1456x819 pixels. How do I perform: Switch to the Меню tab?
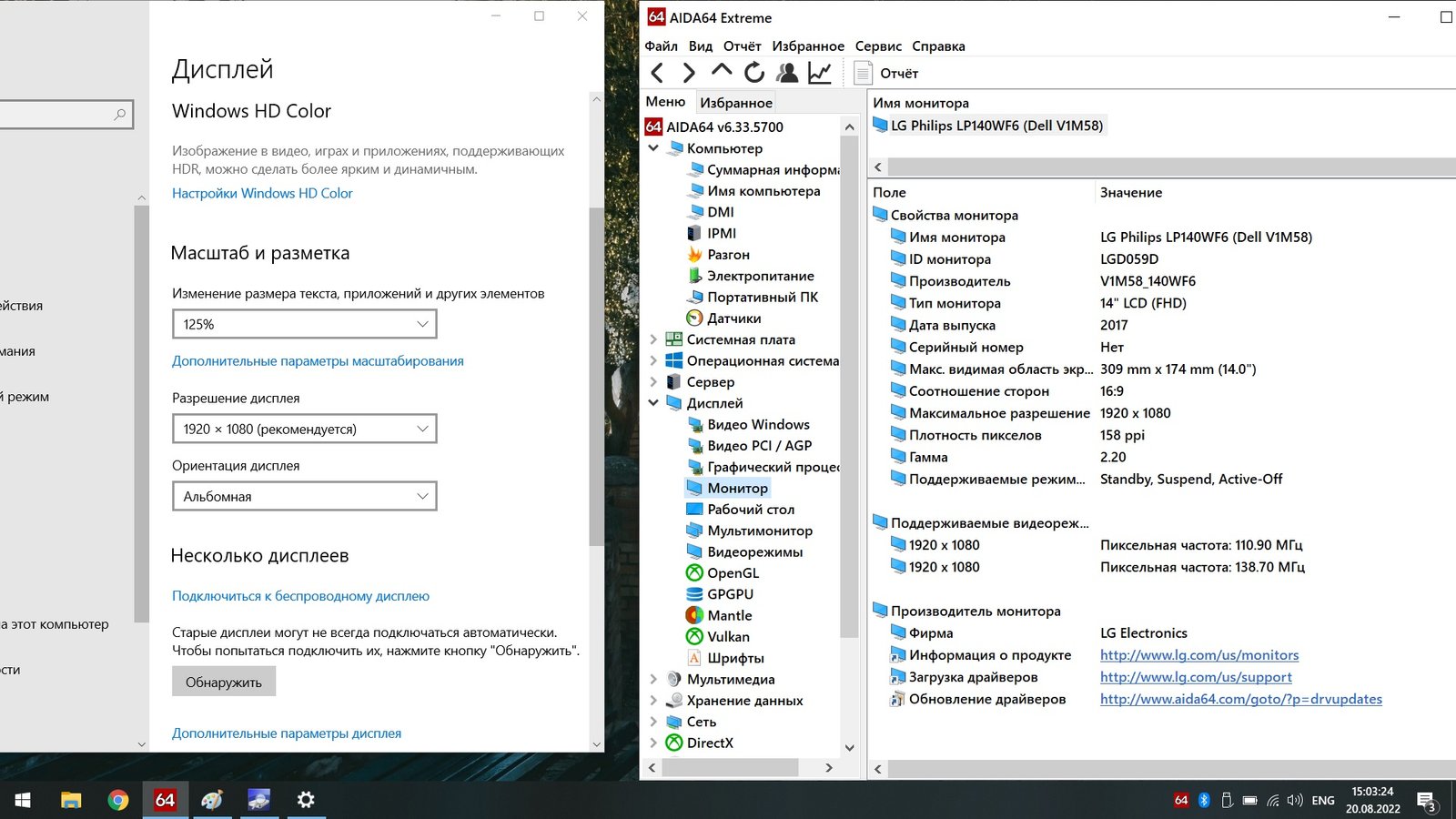click(665, 102)
